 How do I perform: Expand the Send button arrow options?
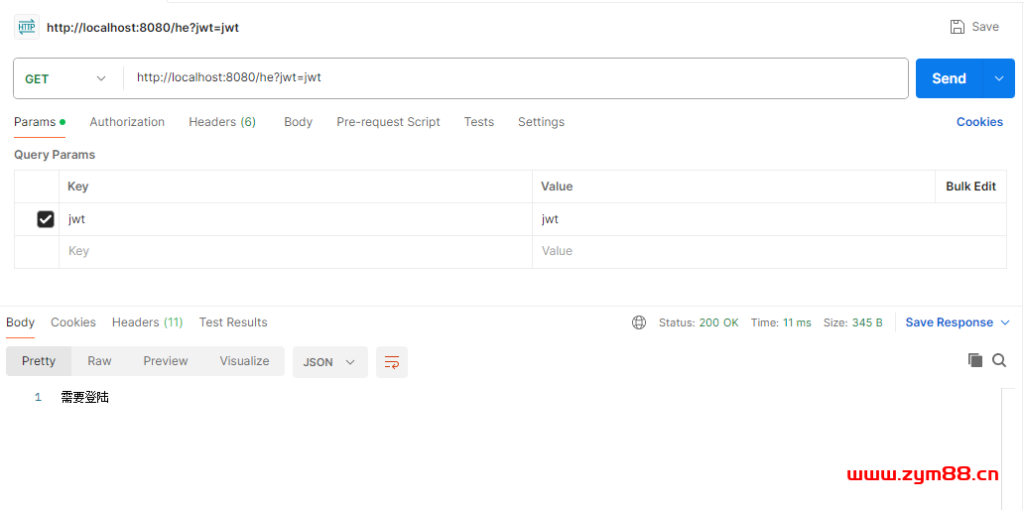(x=998, y=79)
